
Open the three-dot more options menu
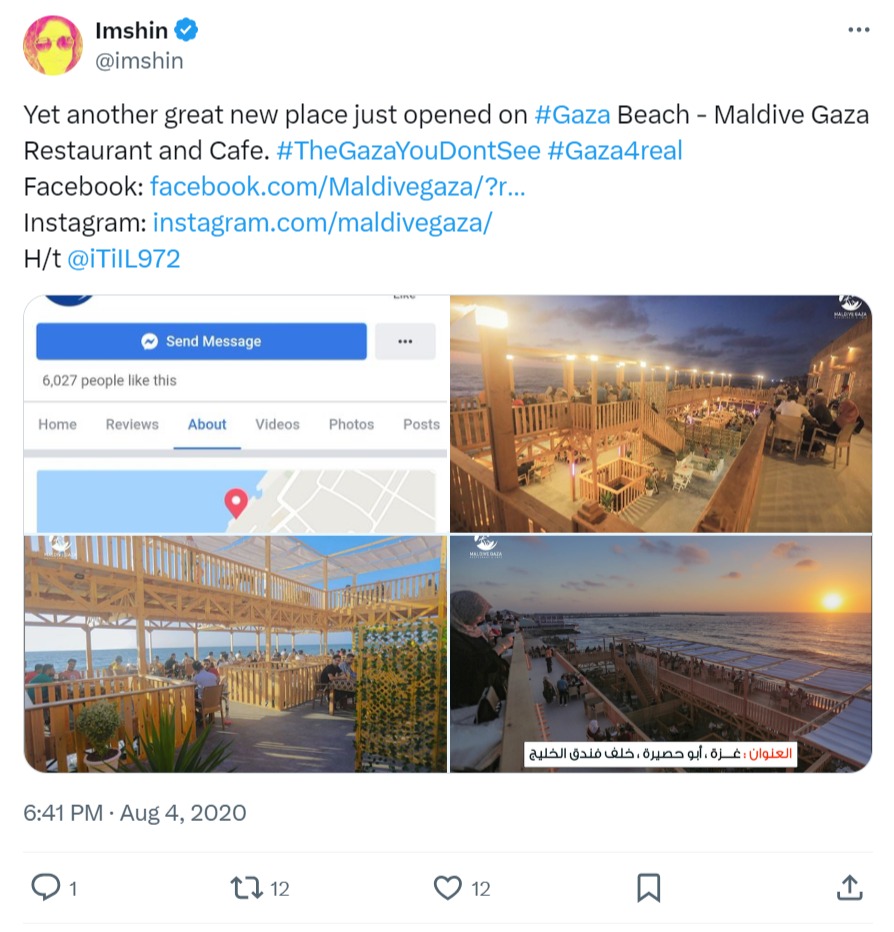858,30
